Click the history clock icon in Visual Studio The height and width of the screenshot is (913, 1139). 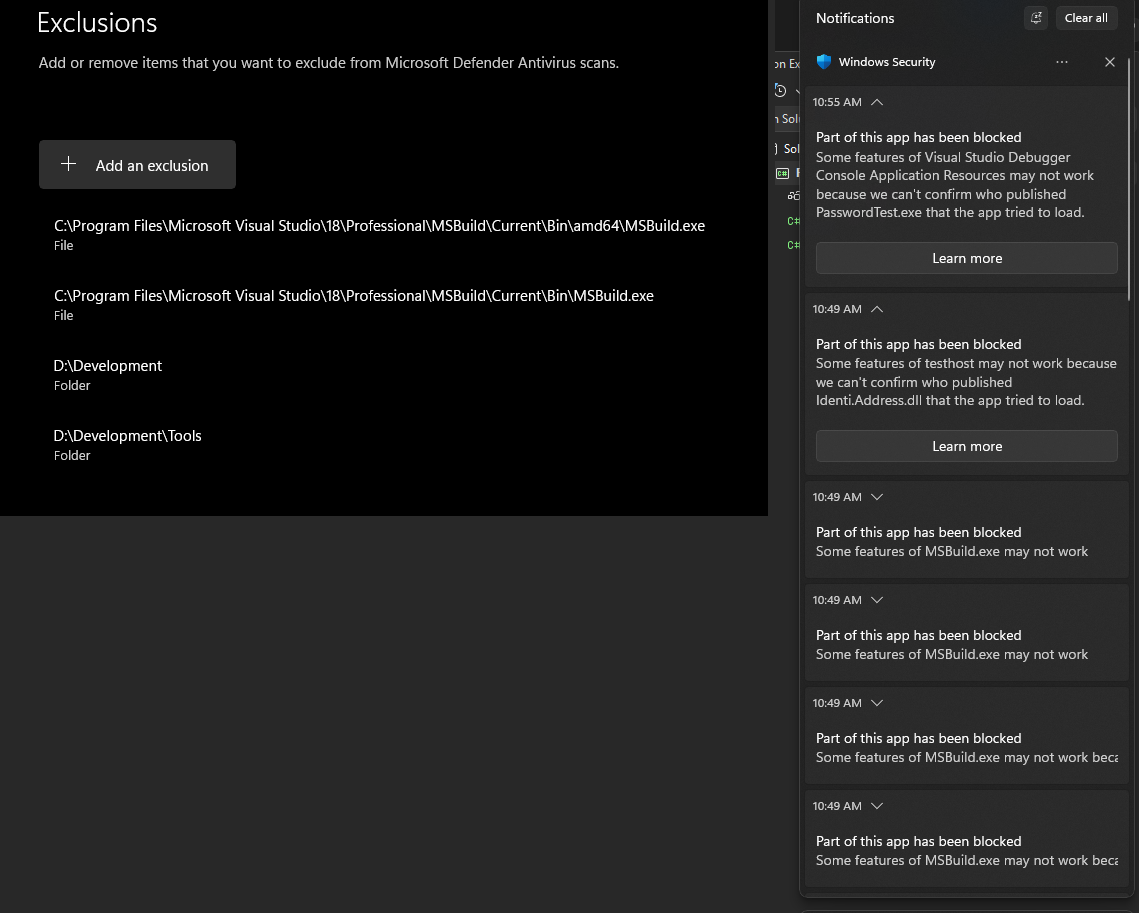781,91
